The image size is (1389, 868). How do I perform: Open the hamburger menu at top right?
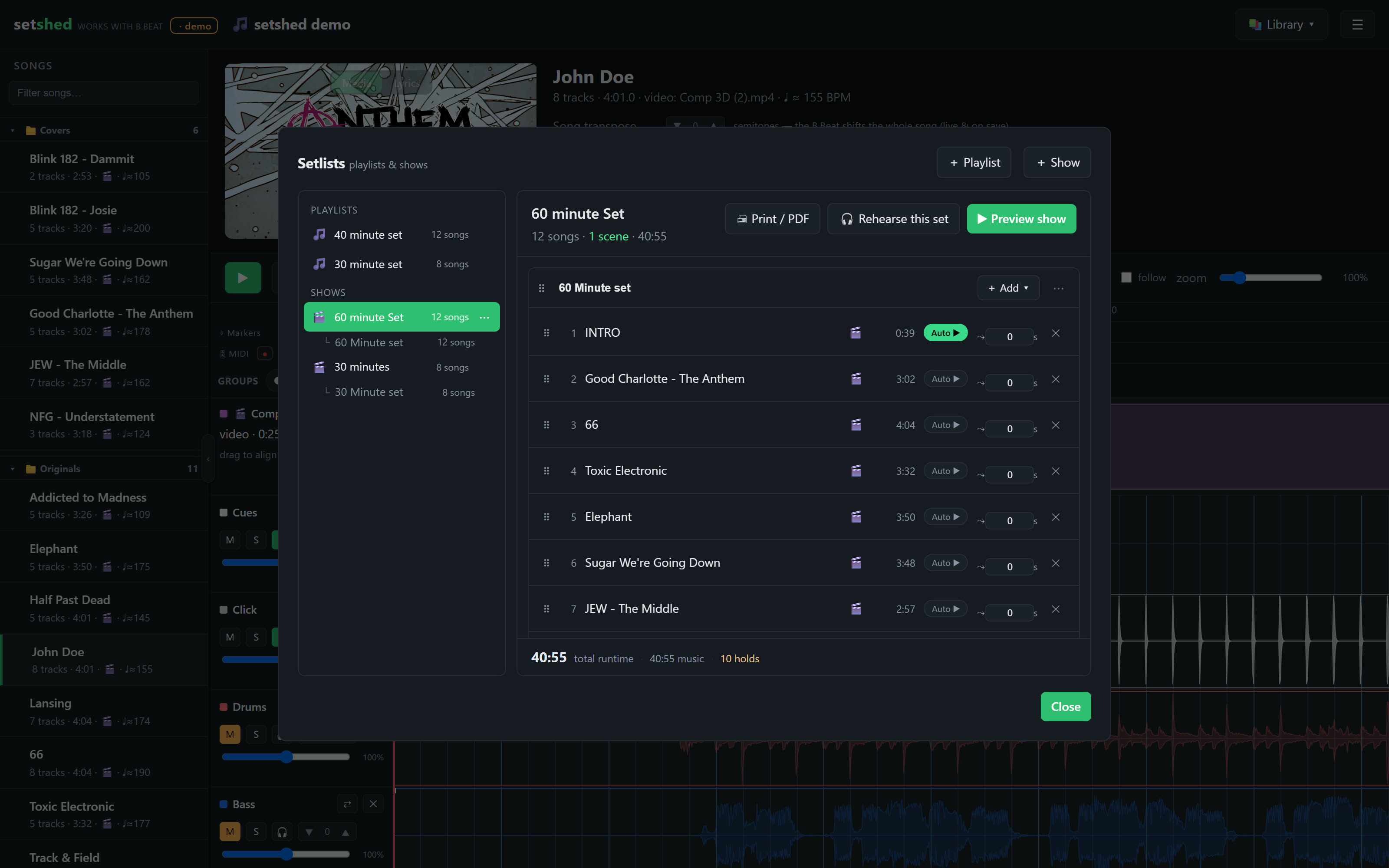click(1357, 25)
